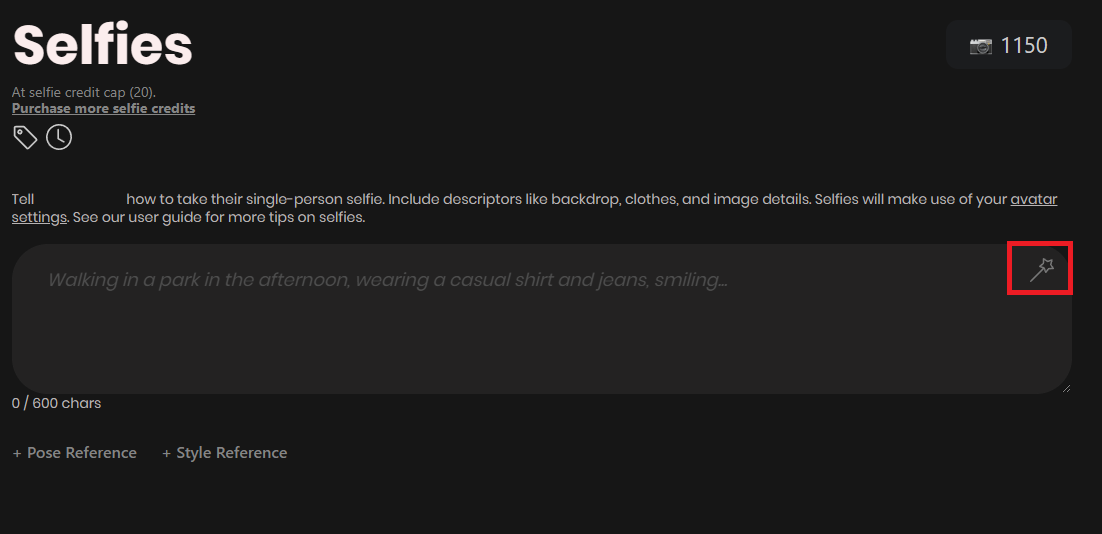Follow the Purchase more selfie credits link
This screenshot has height=534, width=1102.
[103, 108]
